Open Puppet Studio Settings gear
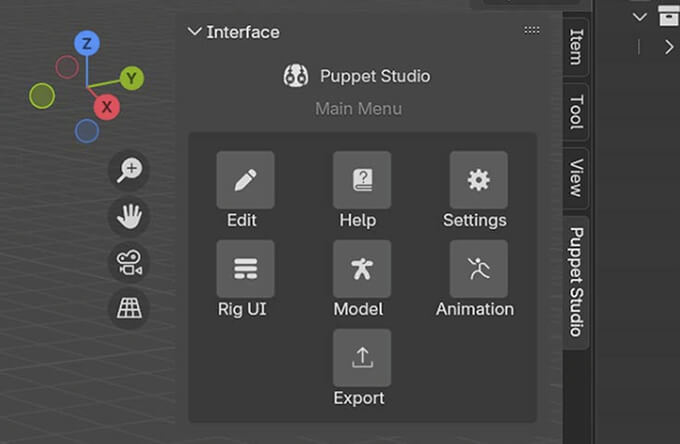This screenshot has height=444, width=680. point(478,181)
